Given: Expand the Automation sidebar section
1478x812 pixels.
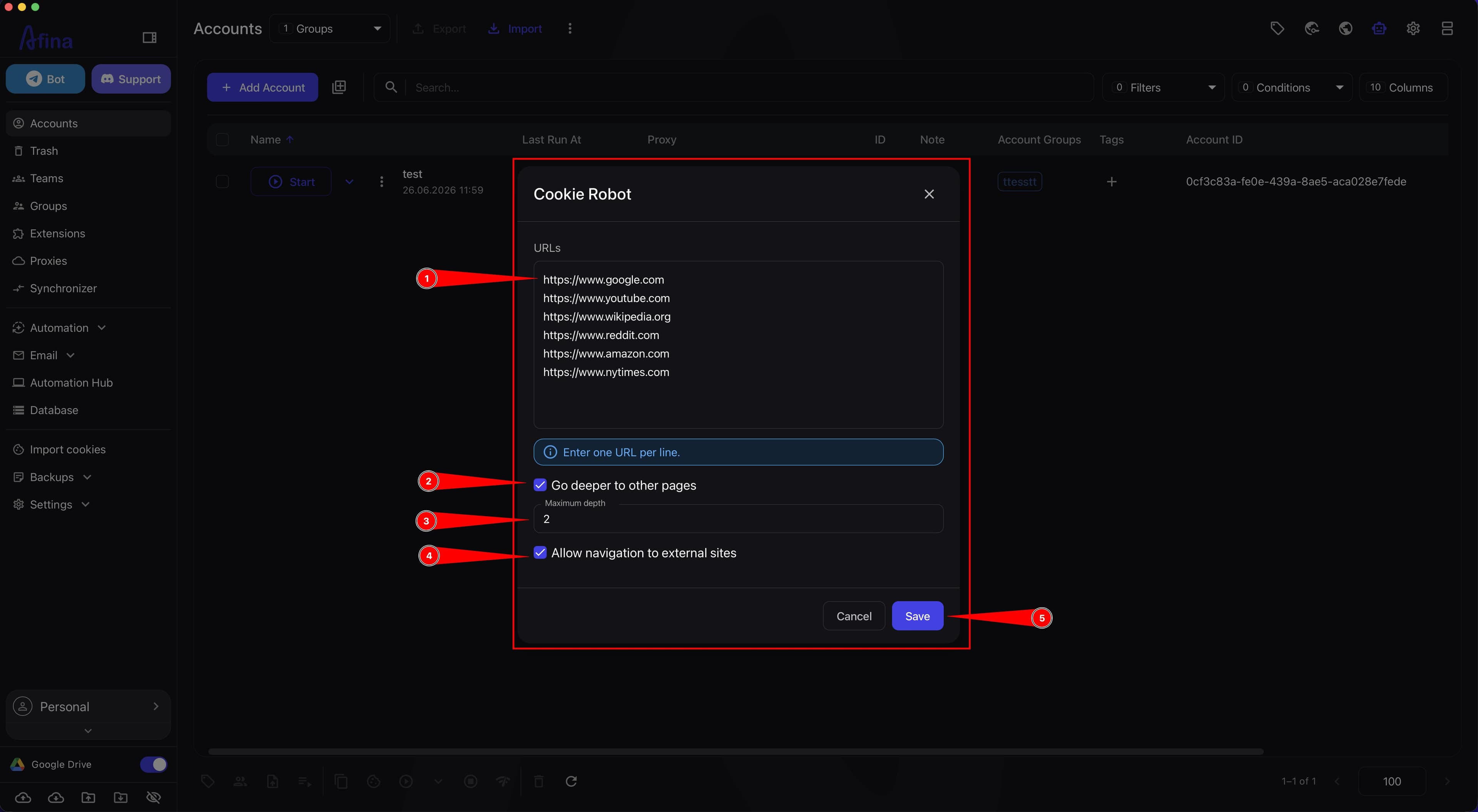Looking at the screenshot, I should 59,327.
